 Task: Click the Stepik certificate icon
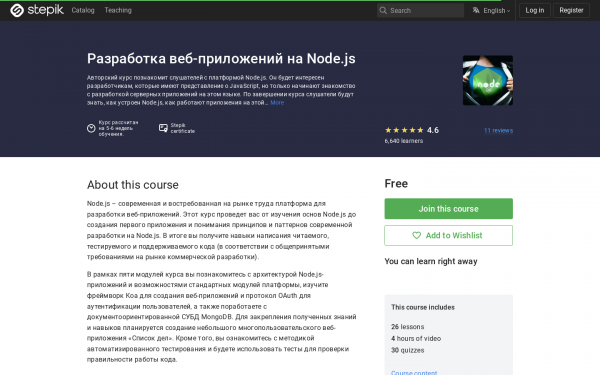pyautogui.click(x=163, y=128)
